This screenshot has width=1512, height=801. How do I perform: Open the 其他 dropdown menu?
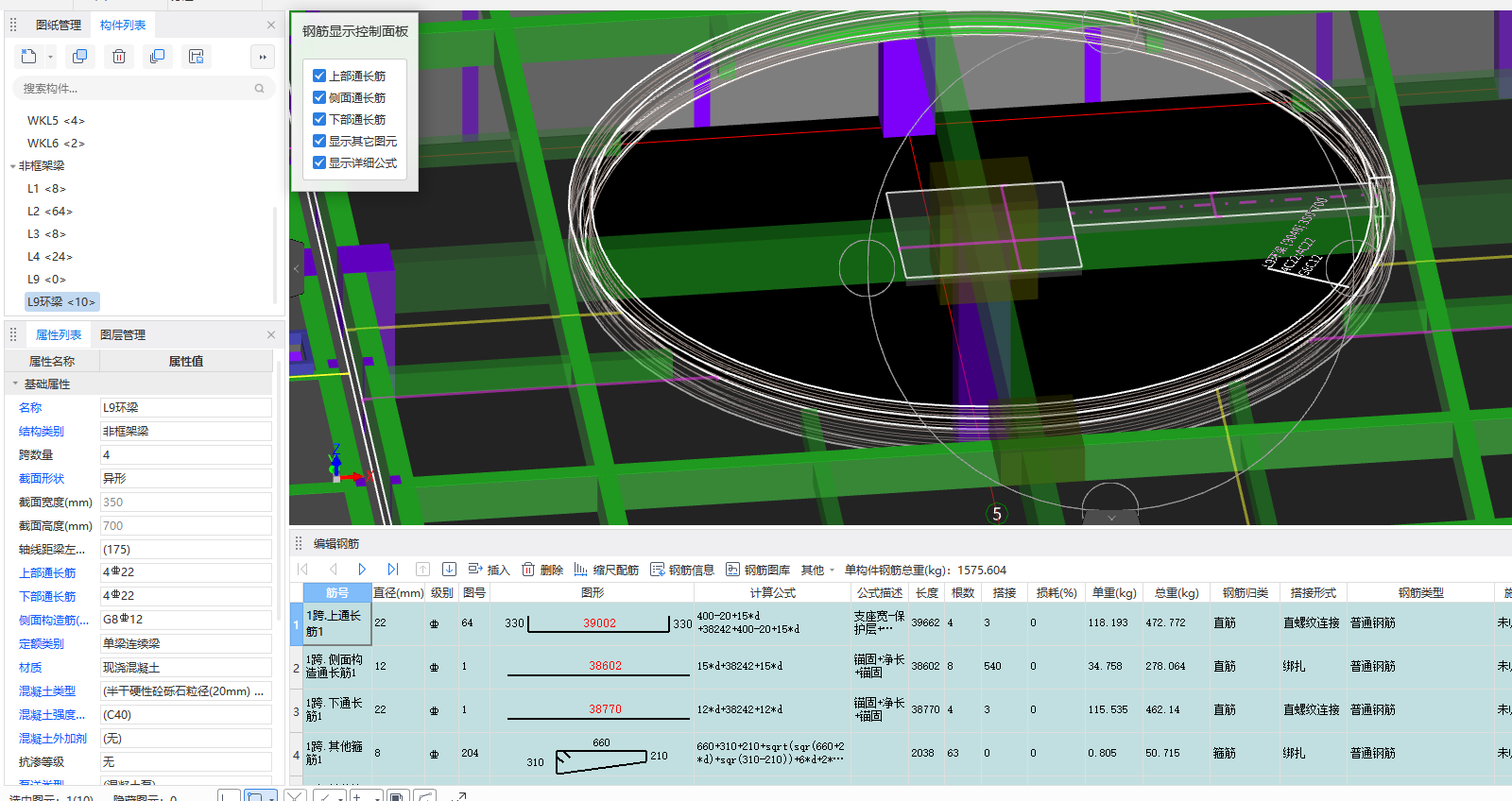pos(817,570)
